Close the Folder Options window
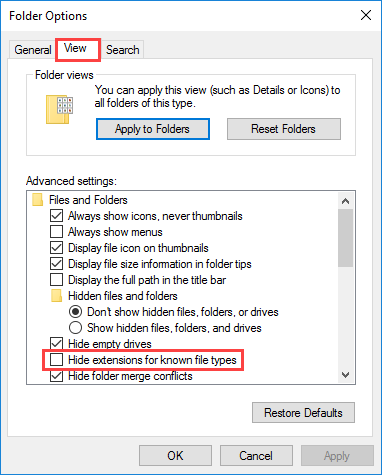 coord(366,15)
